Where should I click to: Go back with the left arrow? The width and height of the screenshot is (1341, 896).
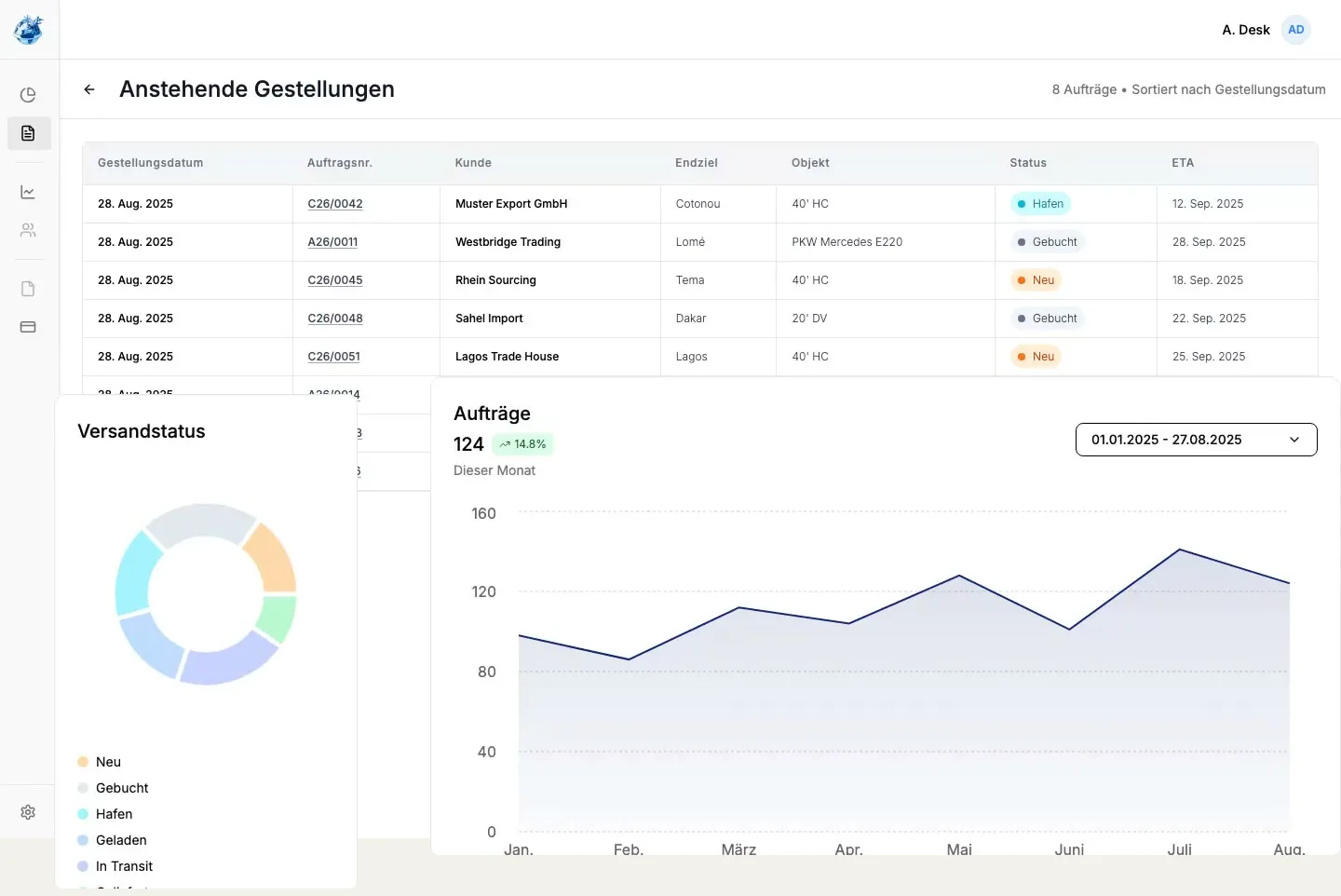pyautogui.click(x=89, y=89)
